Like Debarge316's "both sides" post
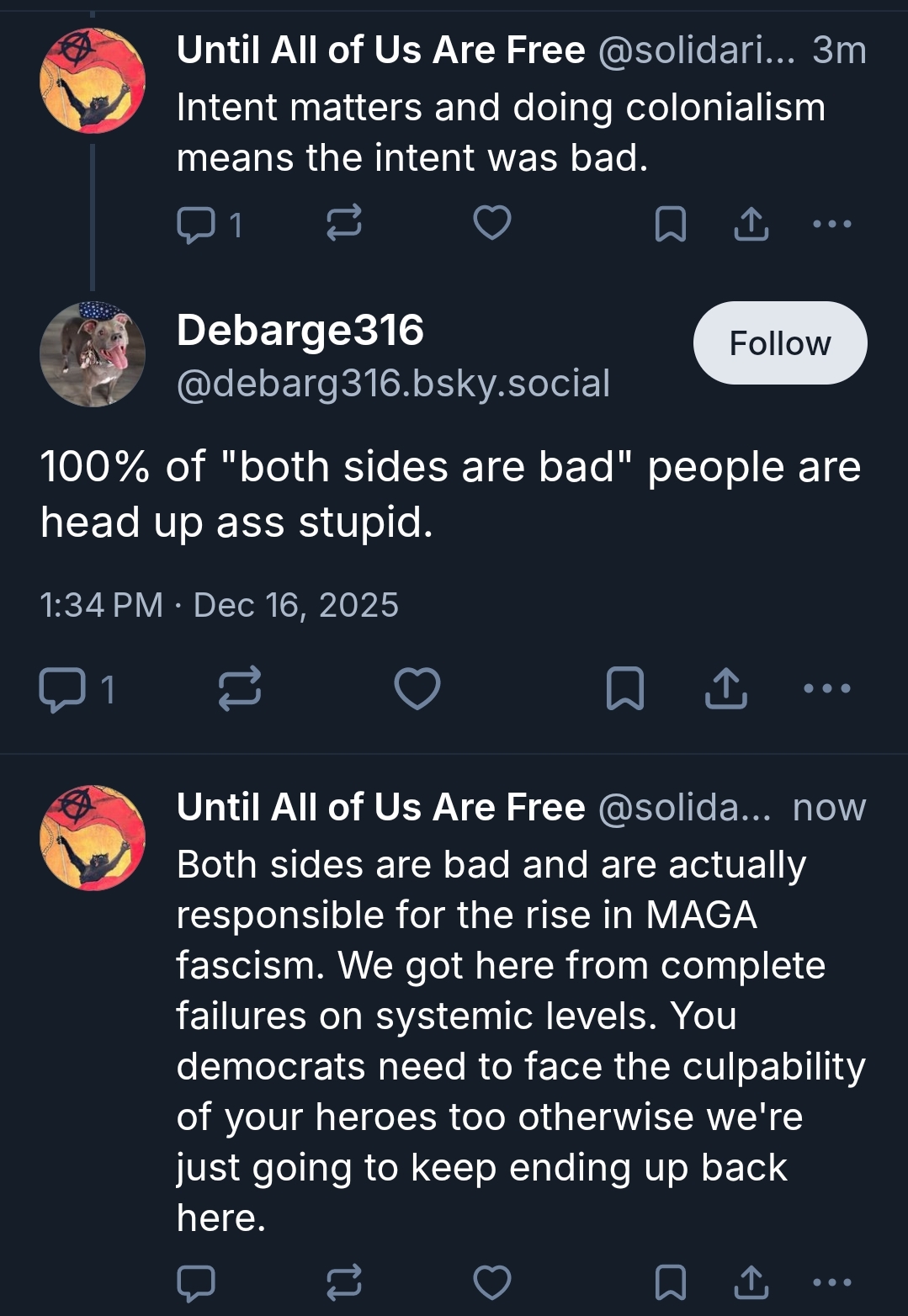 click(417, 688)
